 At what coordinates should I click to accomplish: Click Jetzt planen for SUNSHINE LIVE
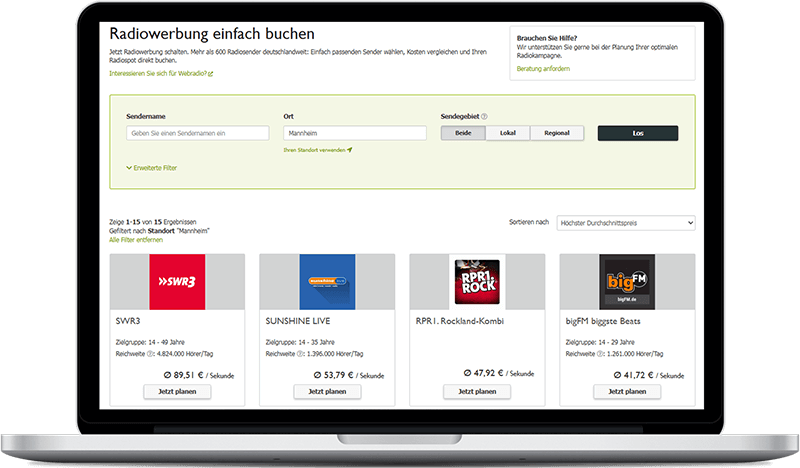tap(327, 391)
